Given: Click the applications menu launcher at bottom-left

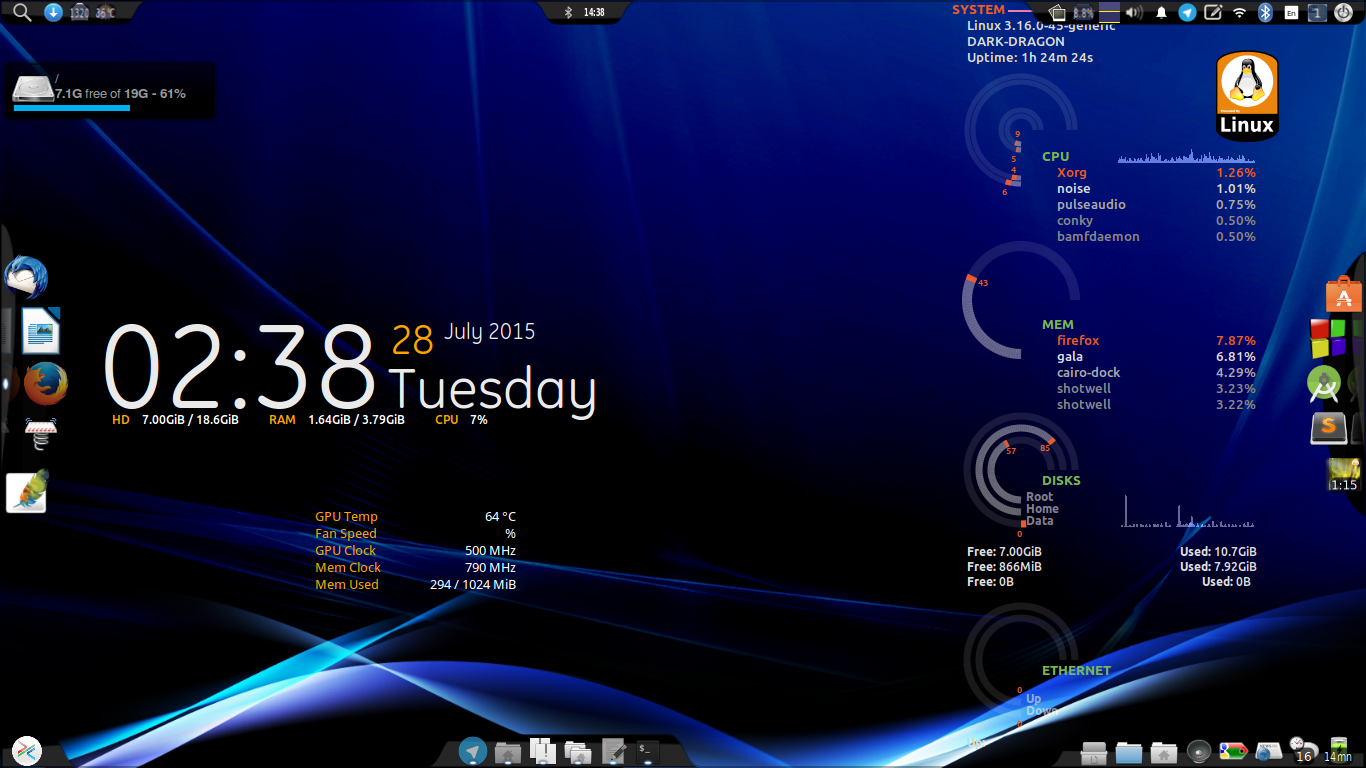Looking at the screenshot, I should coord(27,751).
